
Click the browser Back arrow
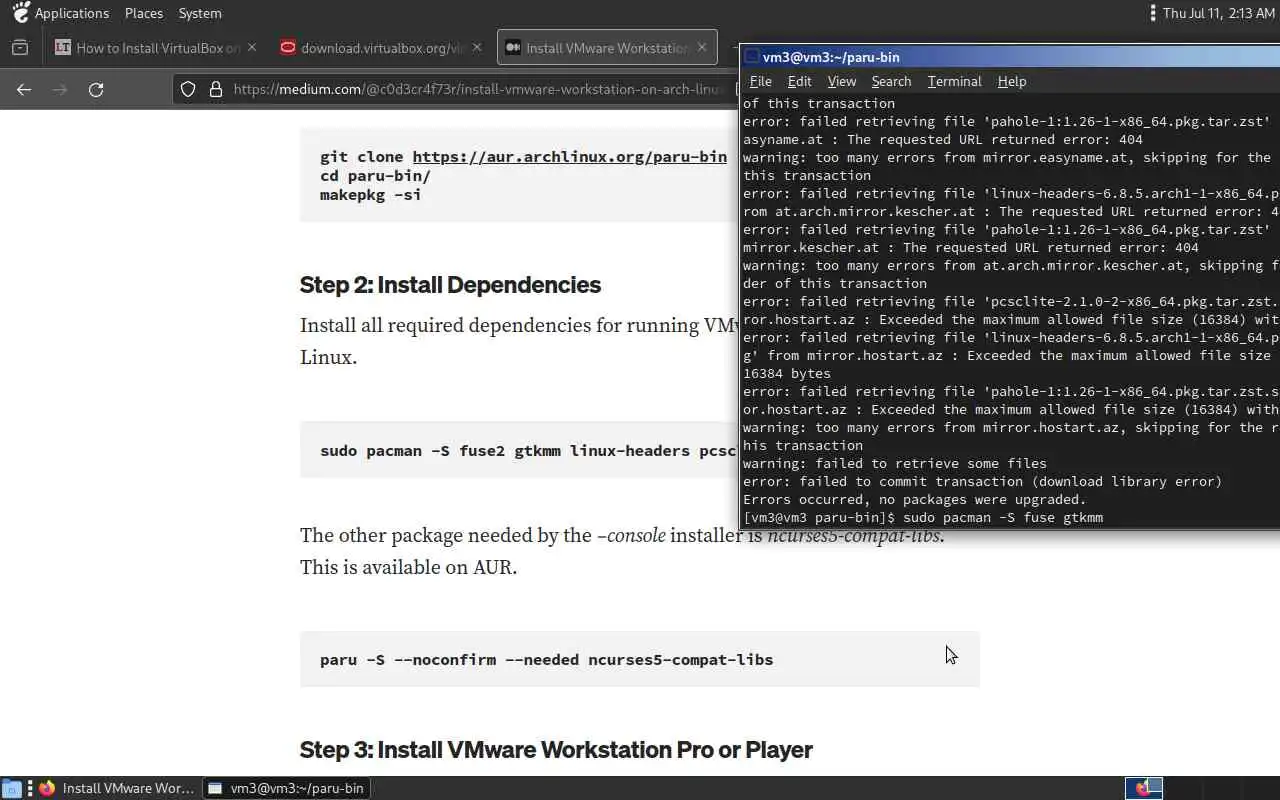tap(24, 89)
